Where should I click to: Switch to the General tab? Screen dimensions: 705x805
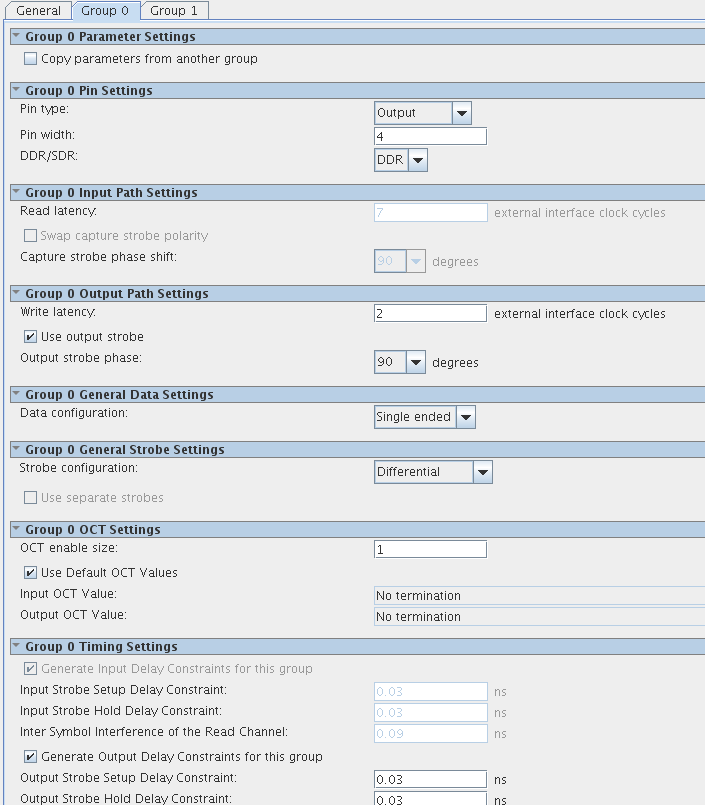point(39,11)
